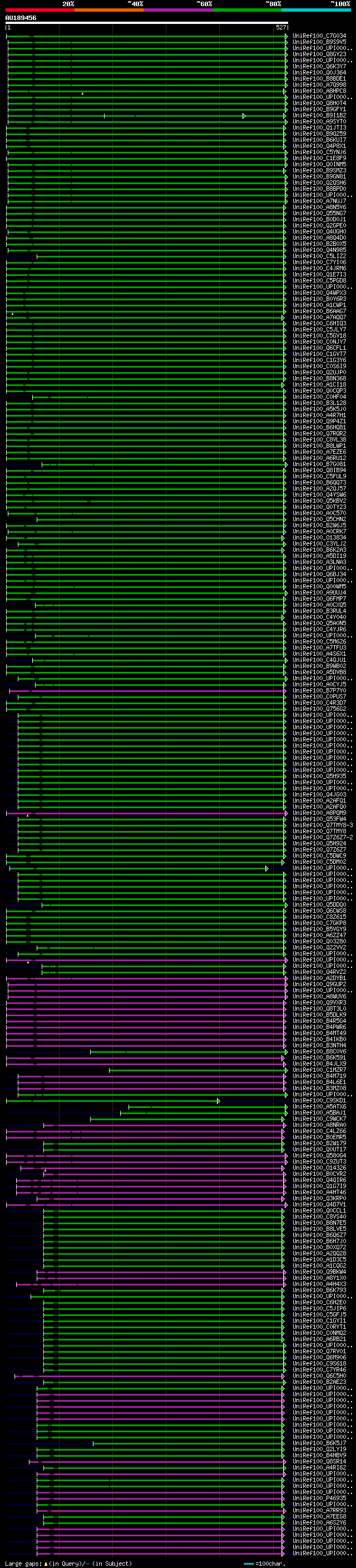Select UniRef100_A7AQQ7 hit entry

coord(319,317)
